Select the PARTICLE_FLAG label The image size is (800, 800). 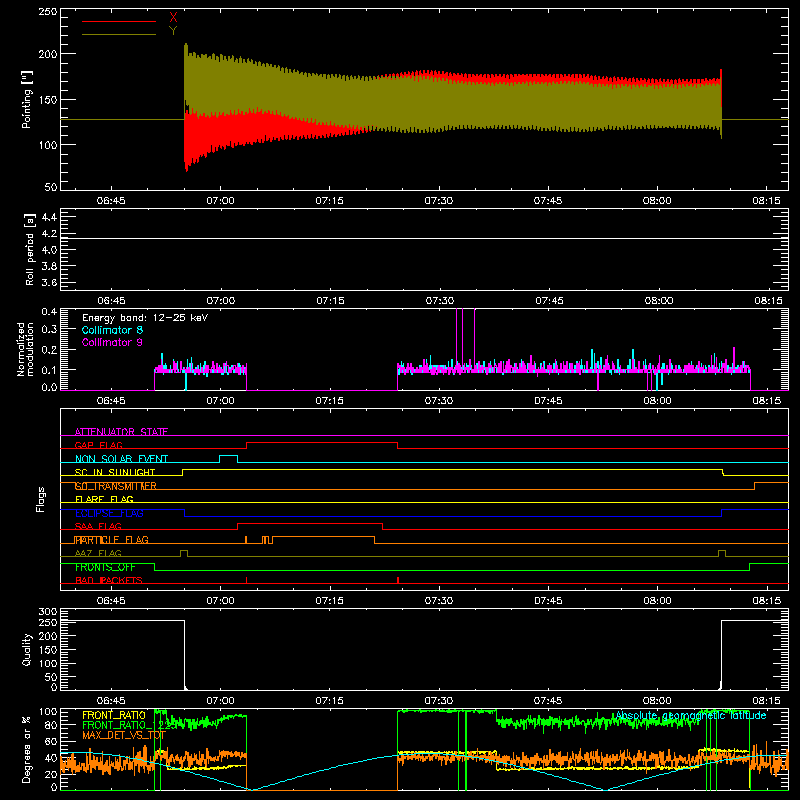[112, 539]
